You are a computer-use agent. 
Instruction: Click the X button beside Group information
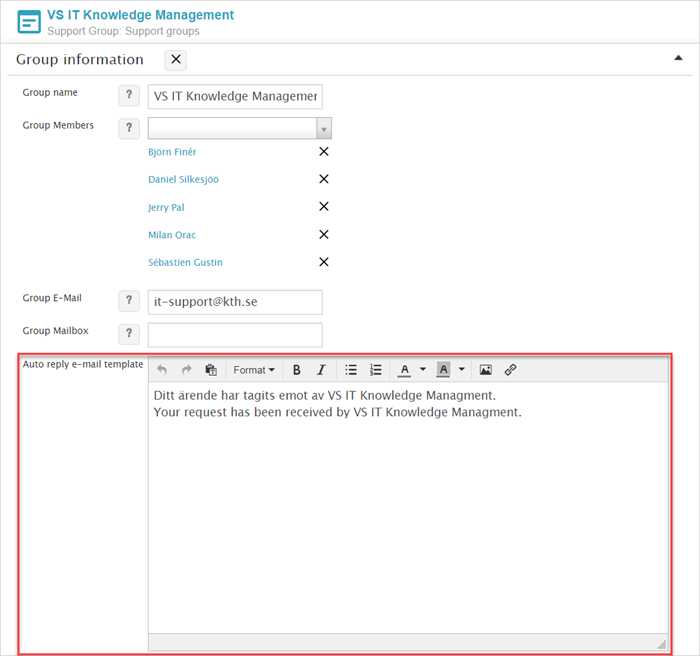[x=176, y=60]
